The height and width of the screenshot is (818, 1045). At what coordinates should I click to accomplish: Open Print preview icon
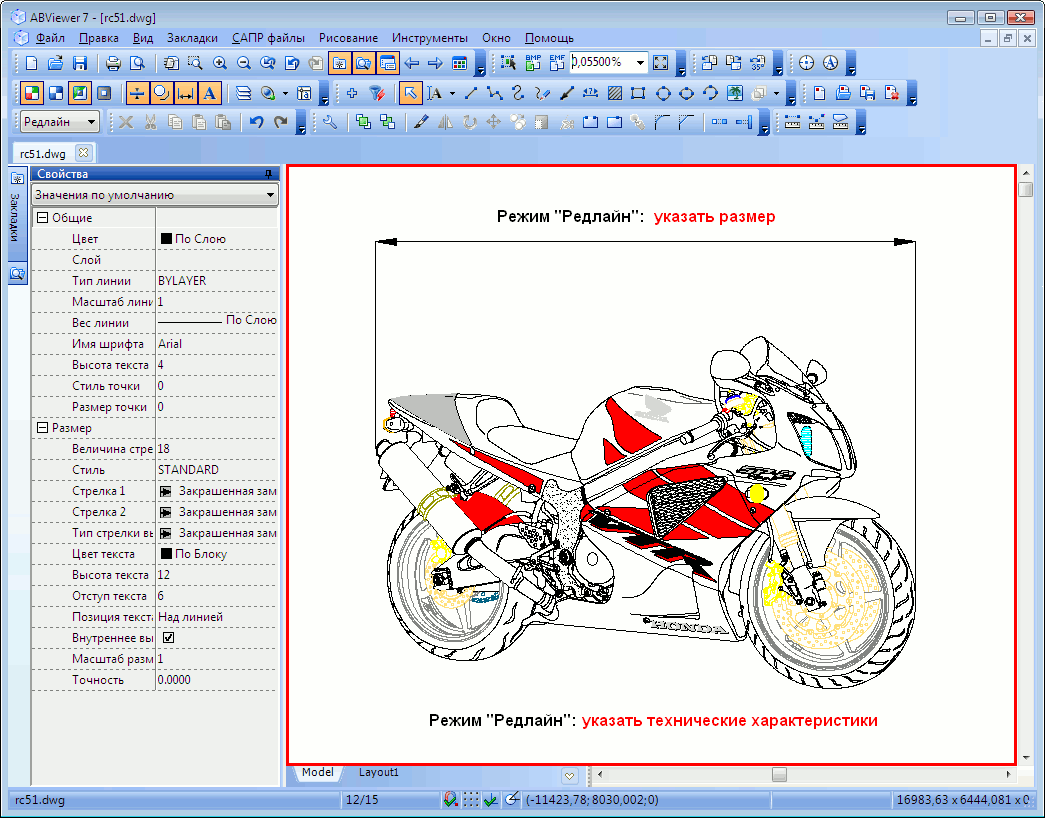[x=137, y=63]
